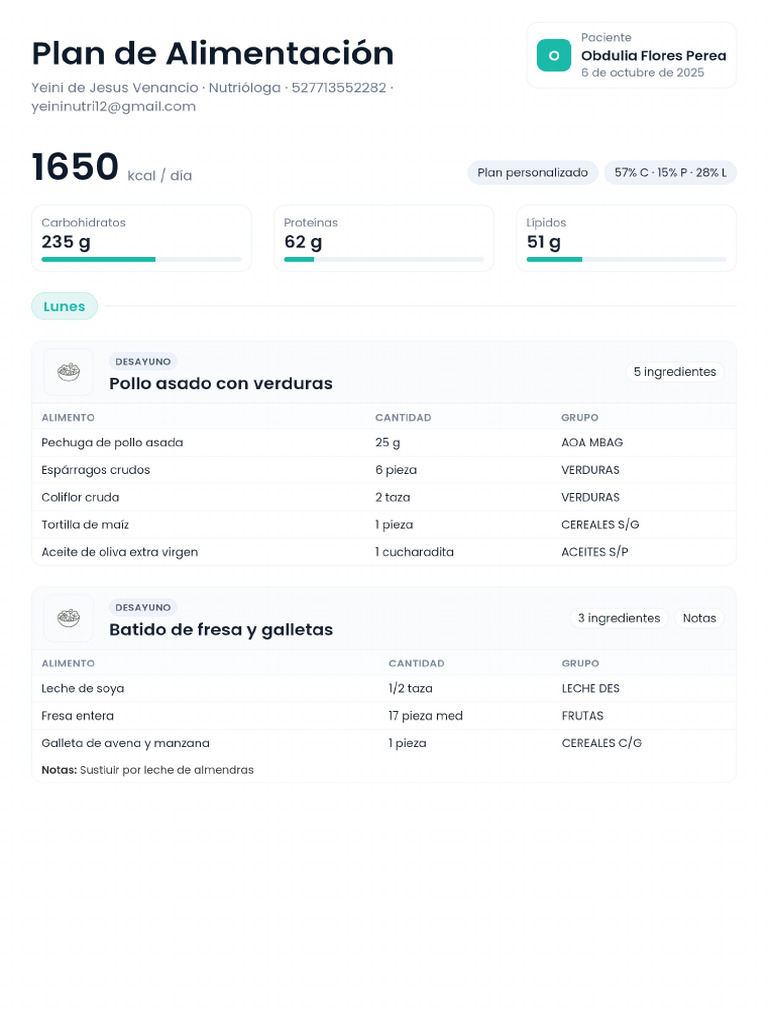
Task: Click the patient name Obdulia Flores Perea
Action: click(654, 56)
